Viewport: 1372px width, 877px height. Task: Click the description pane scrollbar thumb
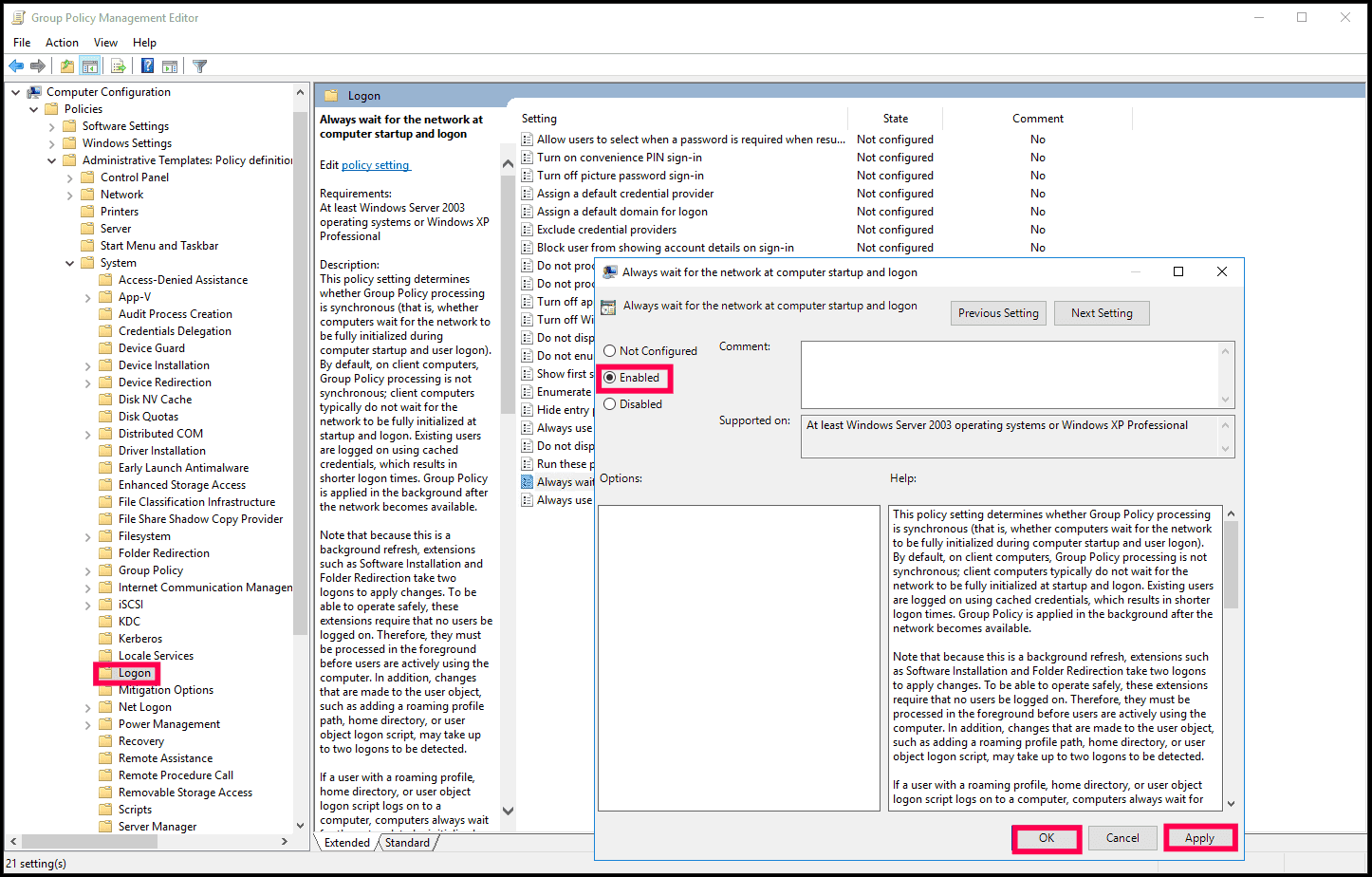[508, 293]
